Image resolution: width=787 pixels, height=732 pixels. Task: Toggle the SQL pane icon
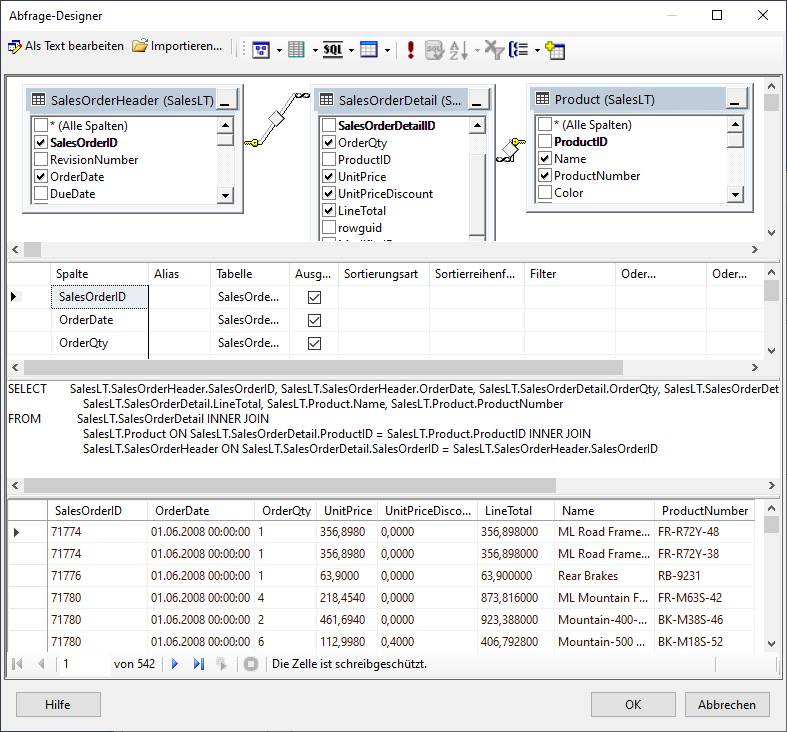pos(332,49)
